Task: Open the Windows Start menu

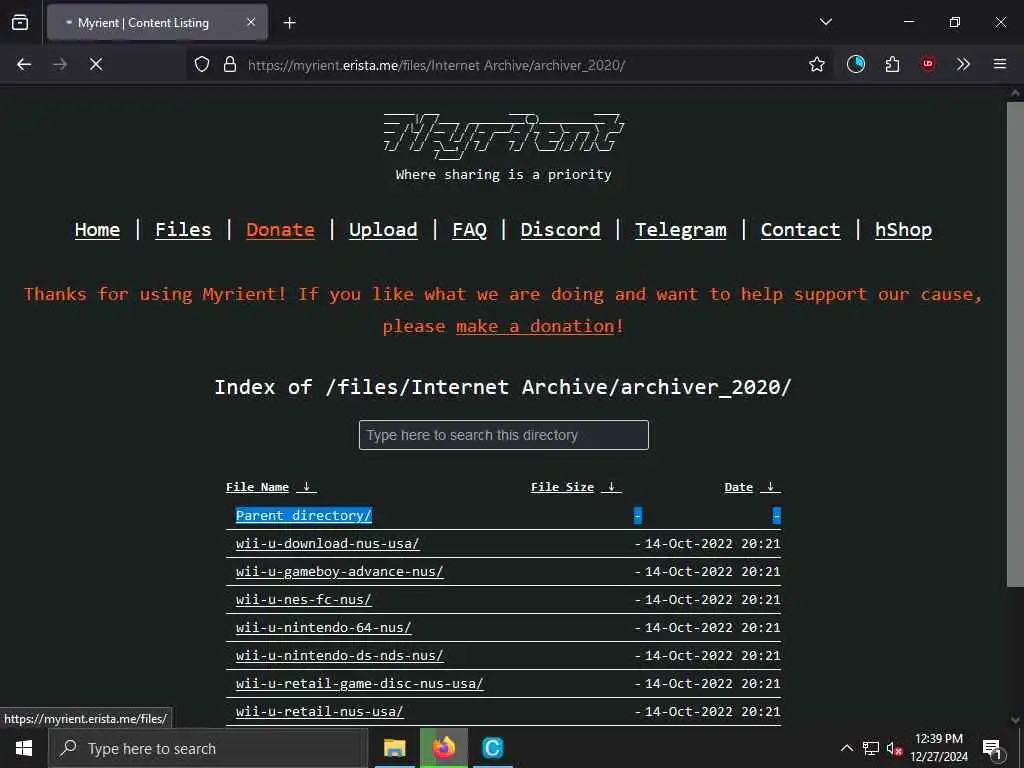Action: click(24, 748)
